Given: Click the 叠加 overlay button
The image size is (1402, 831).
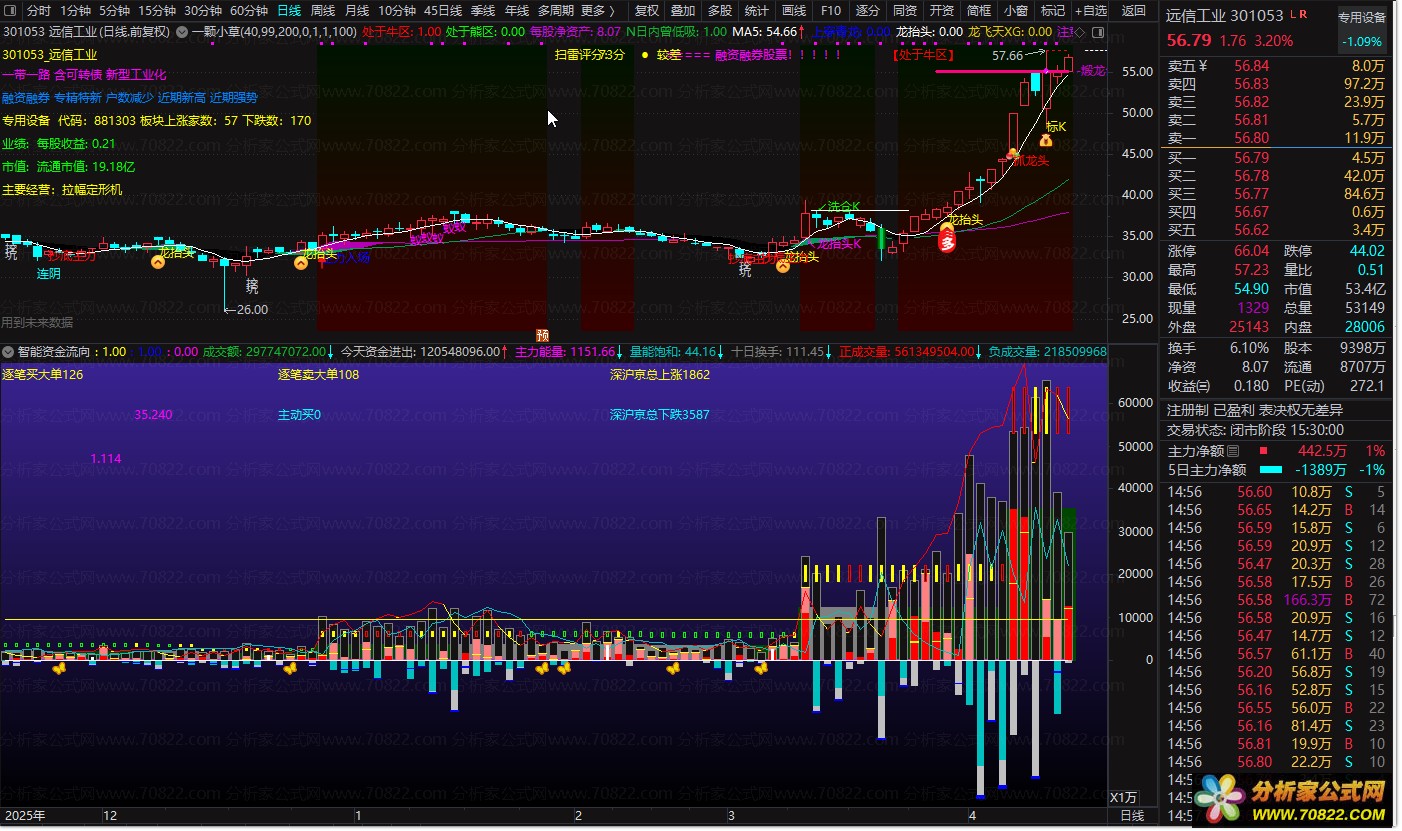Looking at the screenshot, I should tap(683, 11).
